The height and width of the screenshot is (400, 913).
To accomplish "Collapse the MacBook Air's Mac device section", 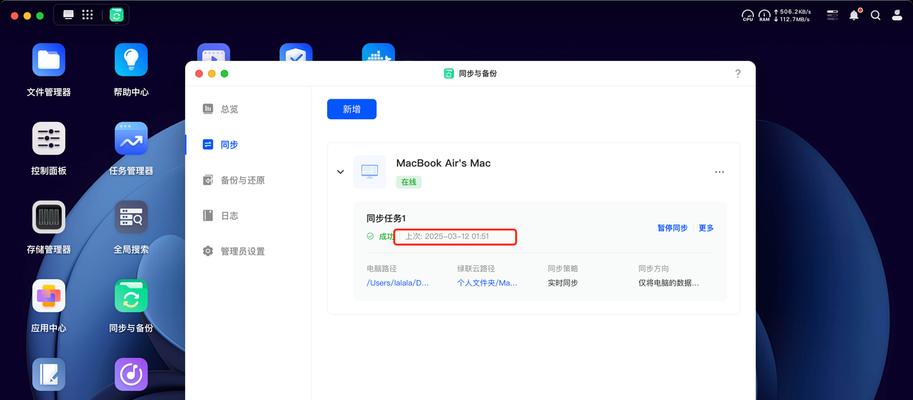I will coord(341,172).
